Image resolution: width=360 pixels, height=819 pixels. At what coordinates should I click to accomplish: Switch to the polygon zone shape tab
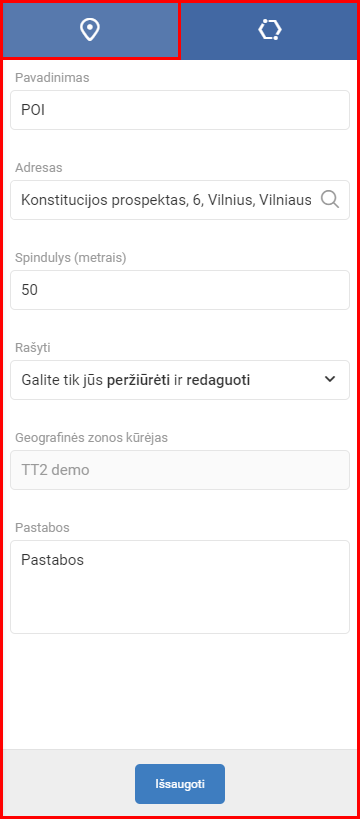[x=270, y=30]
